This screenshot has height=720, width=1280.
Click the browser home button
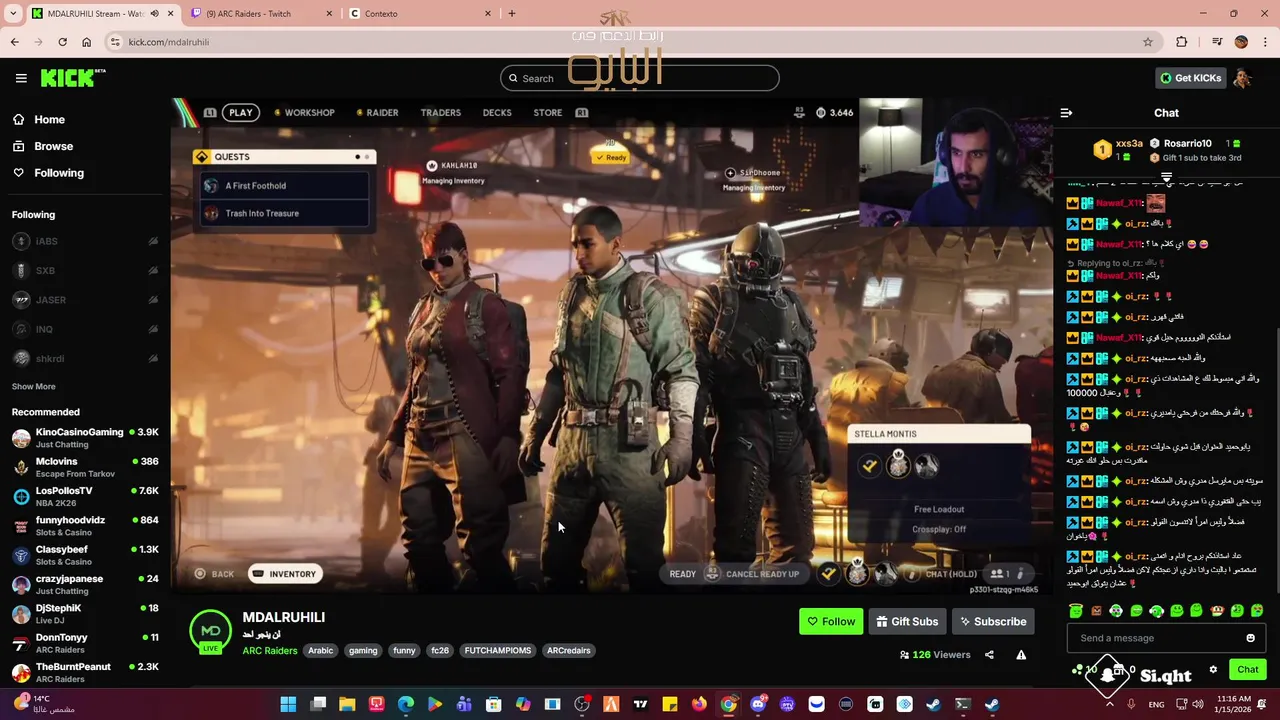click(86, 42)
